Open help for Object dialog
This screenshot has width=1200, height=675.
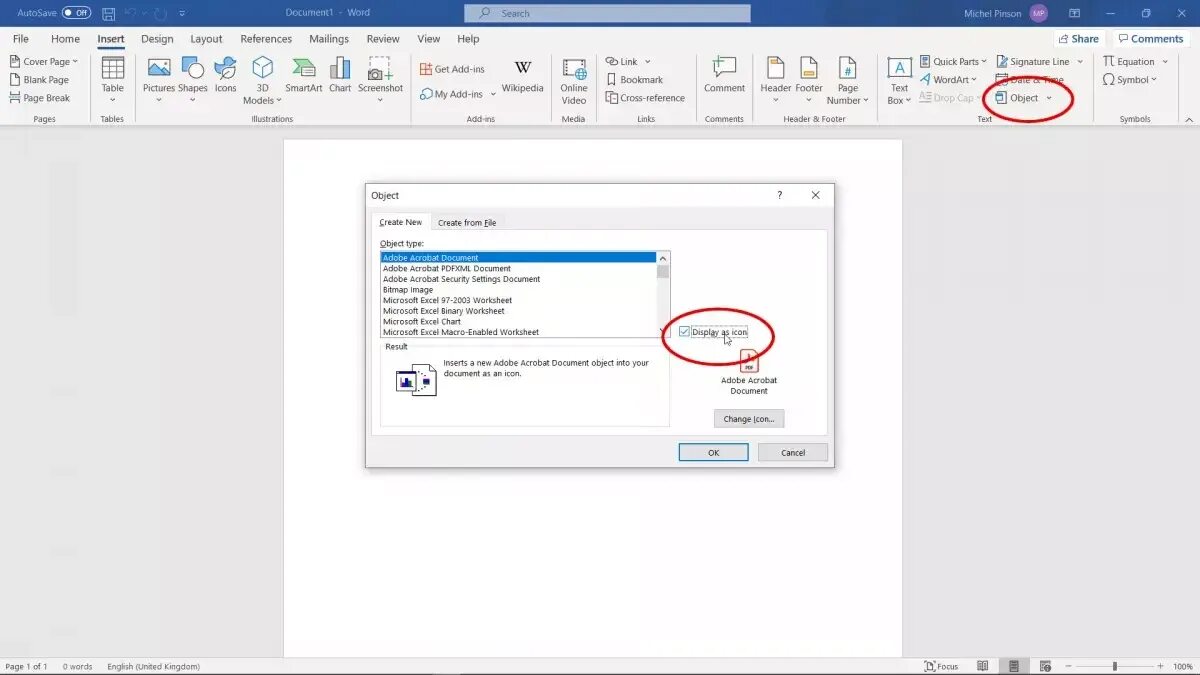780,195
